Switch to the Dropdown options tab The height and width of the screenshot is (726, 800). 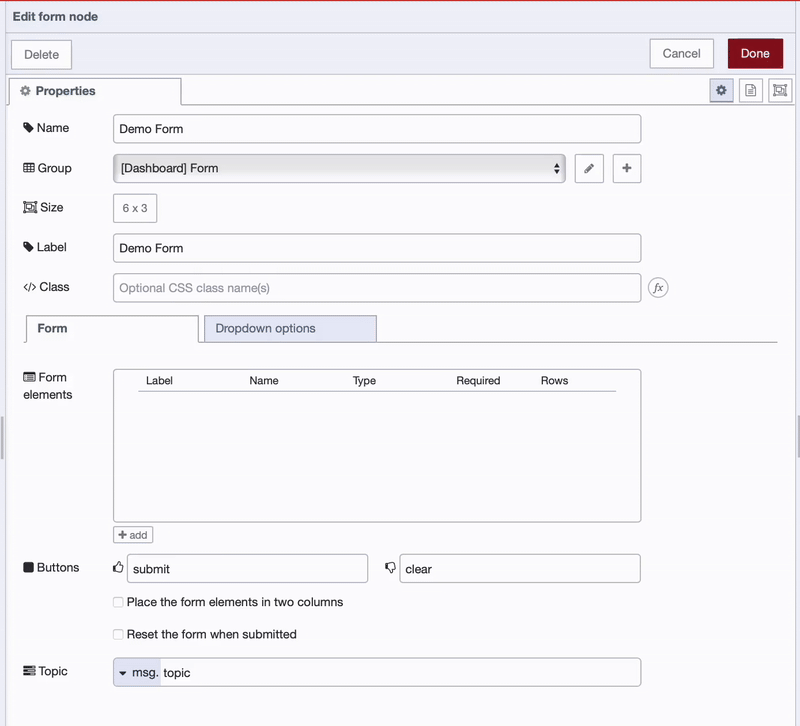tap(289, 328)
